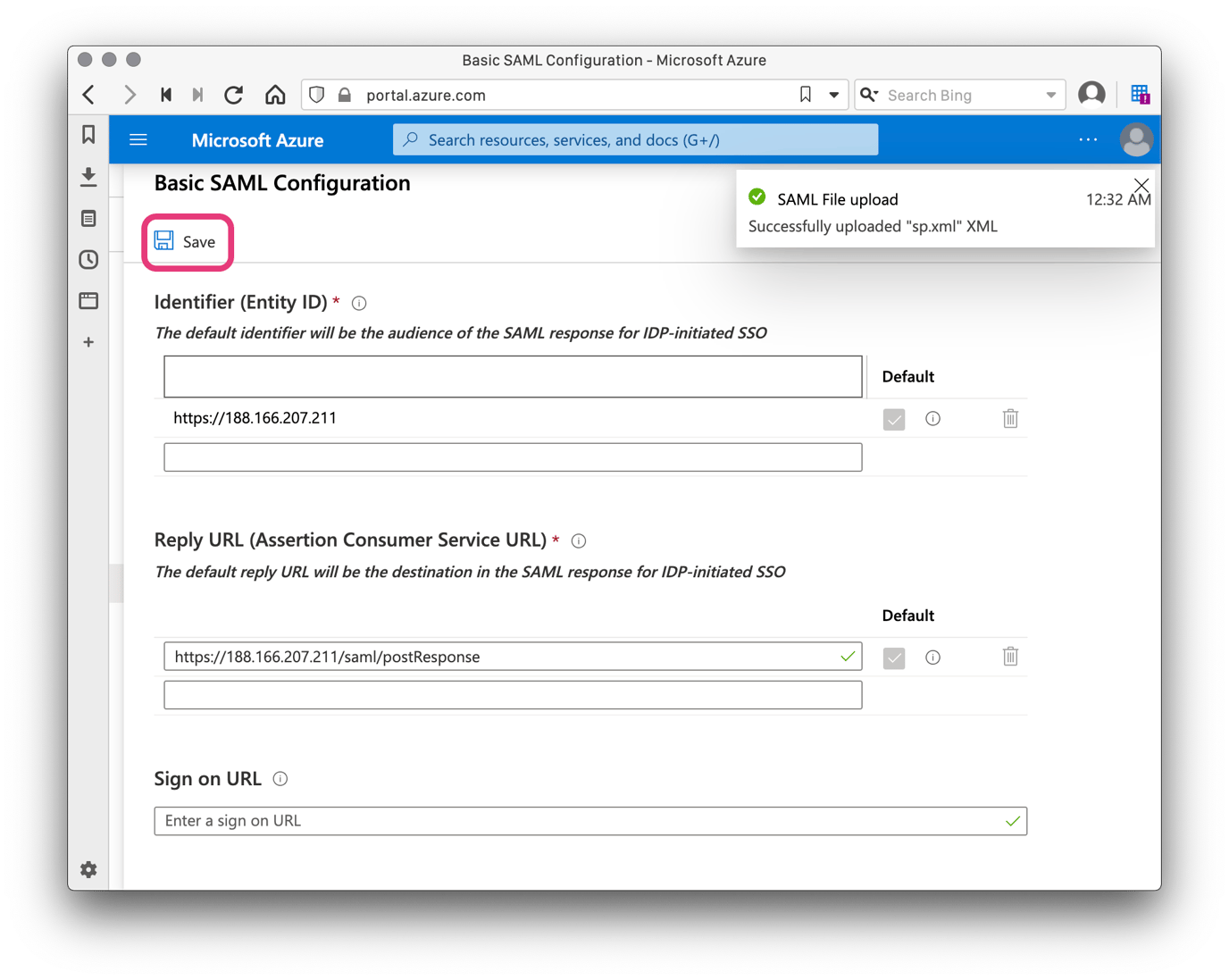The image size is (1229, 980).
Task: Toggle the Default checkbox for the Reply URL
Action: point(894,658)
